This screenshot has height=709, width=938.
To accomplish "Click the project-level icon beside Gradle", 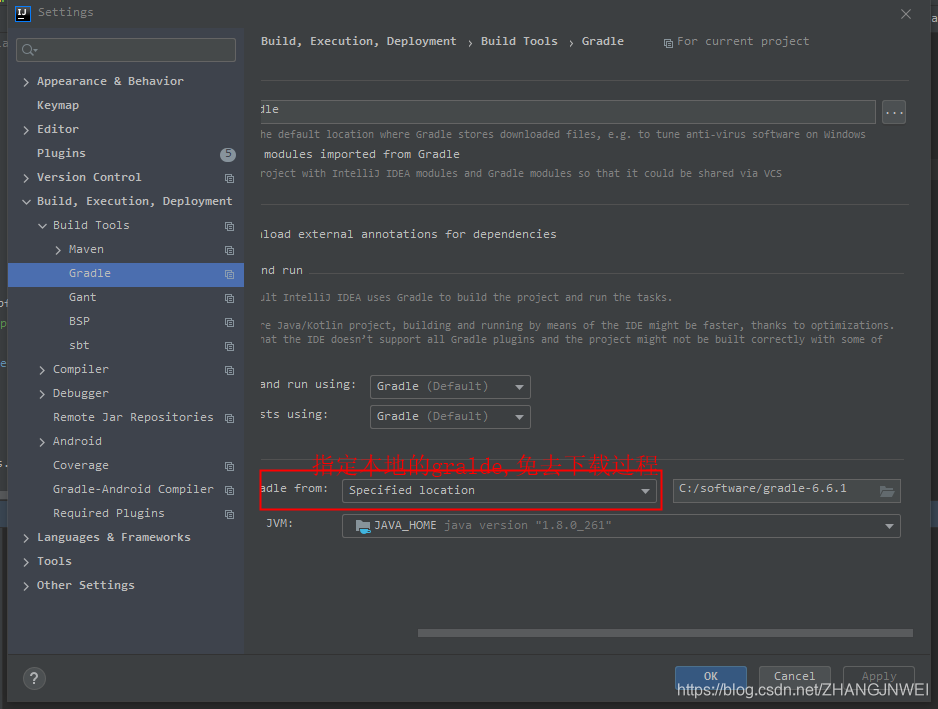I will pos(229,274).
